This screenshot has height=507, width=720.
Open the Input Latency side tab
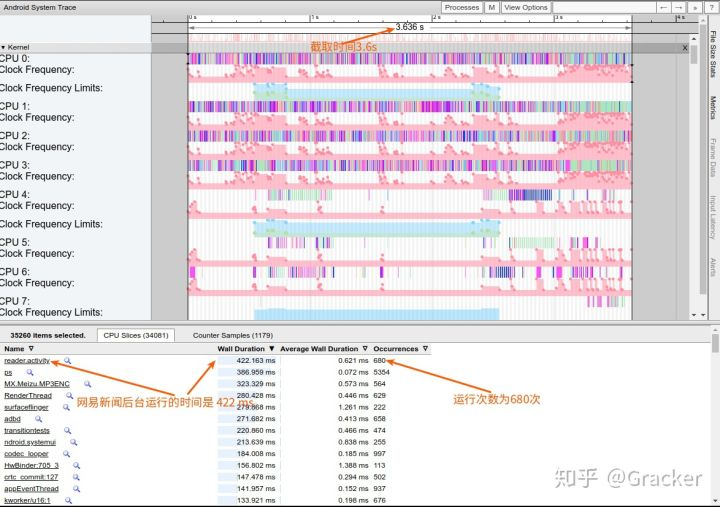713,217
